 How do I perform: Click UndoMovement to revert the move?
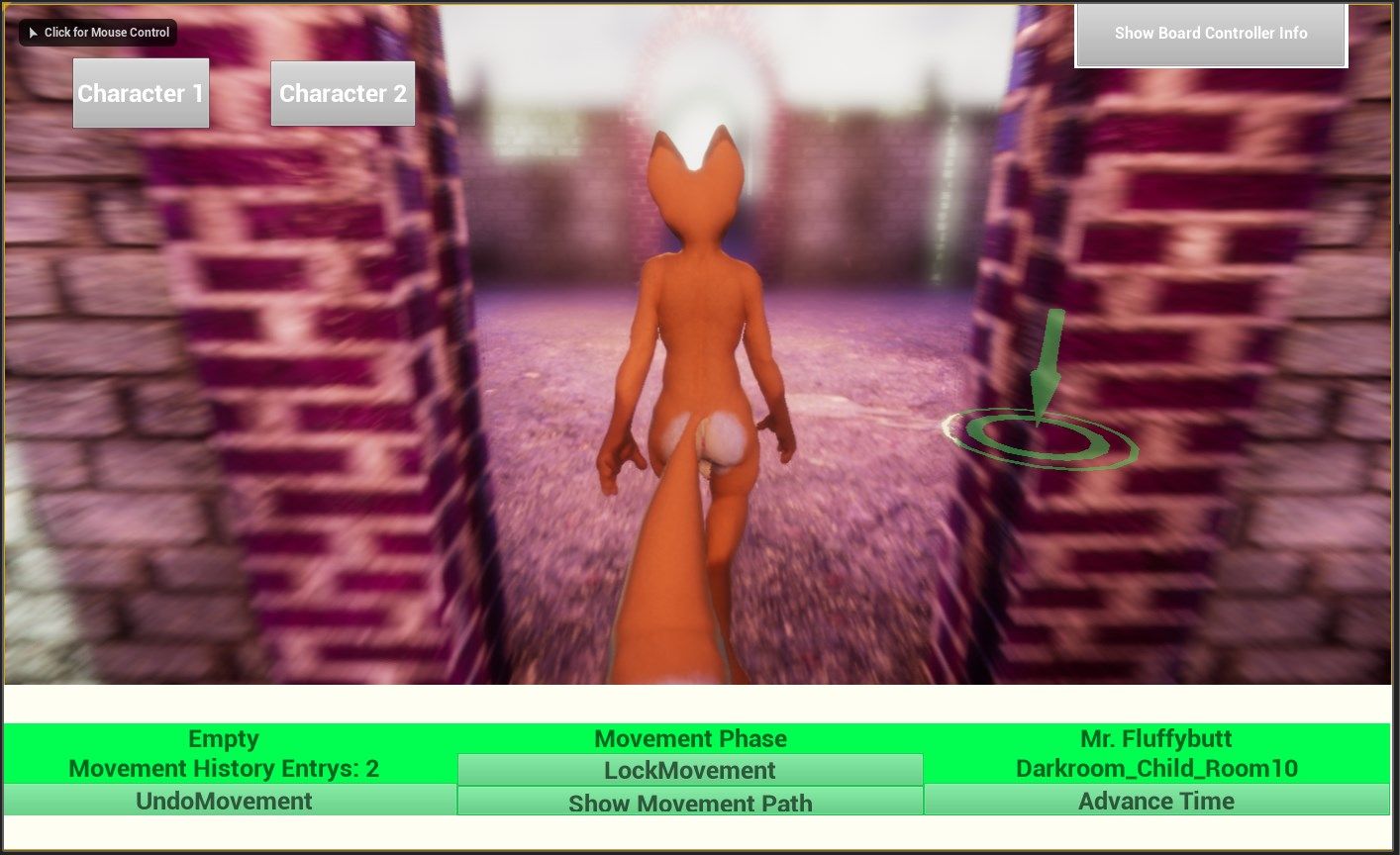click(230, 801)
